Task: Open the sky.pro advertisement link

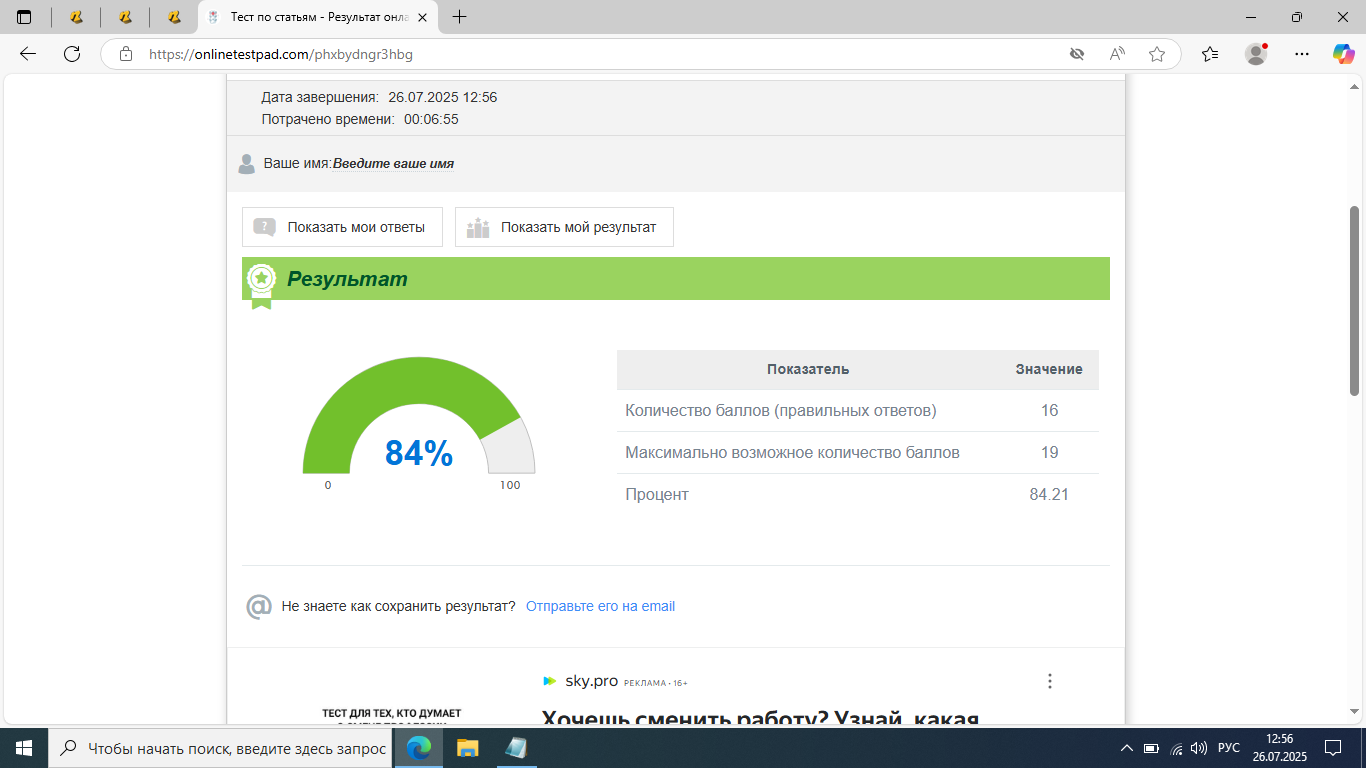Action: pos(591,681)
